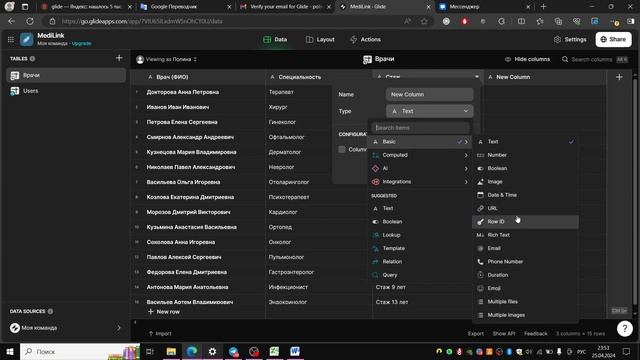Choose suggested Lookup type
Viewport: 640px width, 360px height.
click(420, 235)
